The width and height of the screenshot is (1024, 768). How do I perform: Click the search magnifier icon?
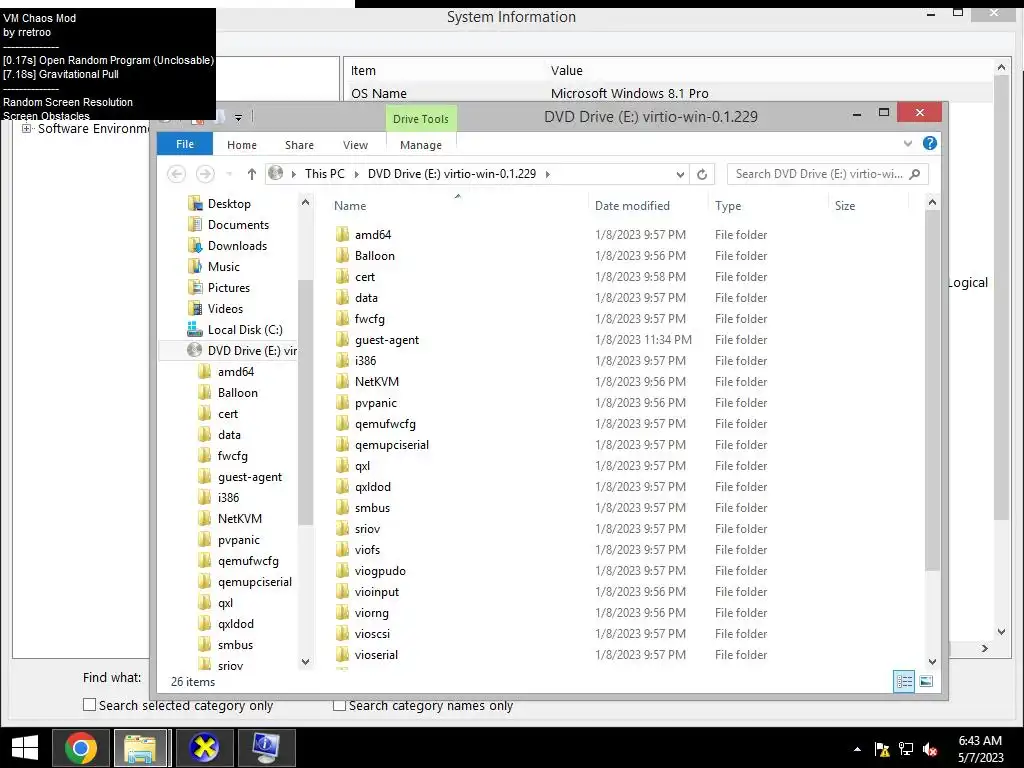tap(915, 174)
